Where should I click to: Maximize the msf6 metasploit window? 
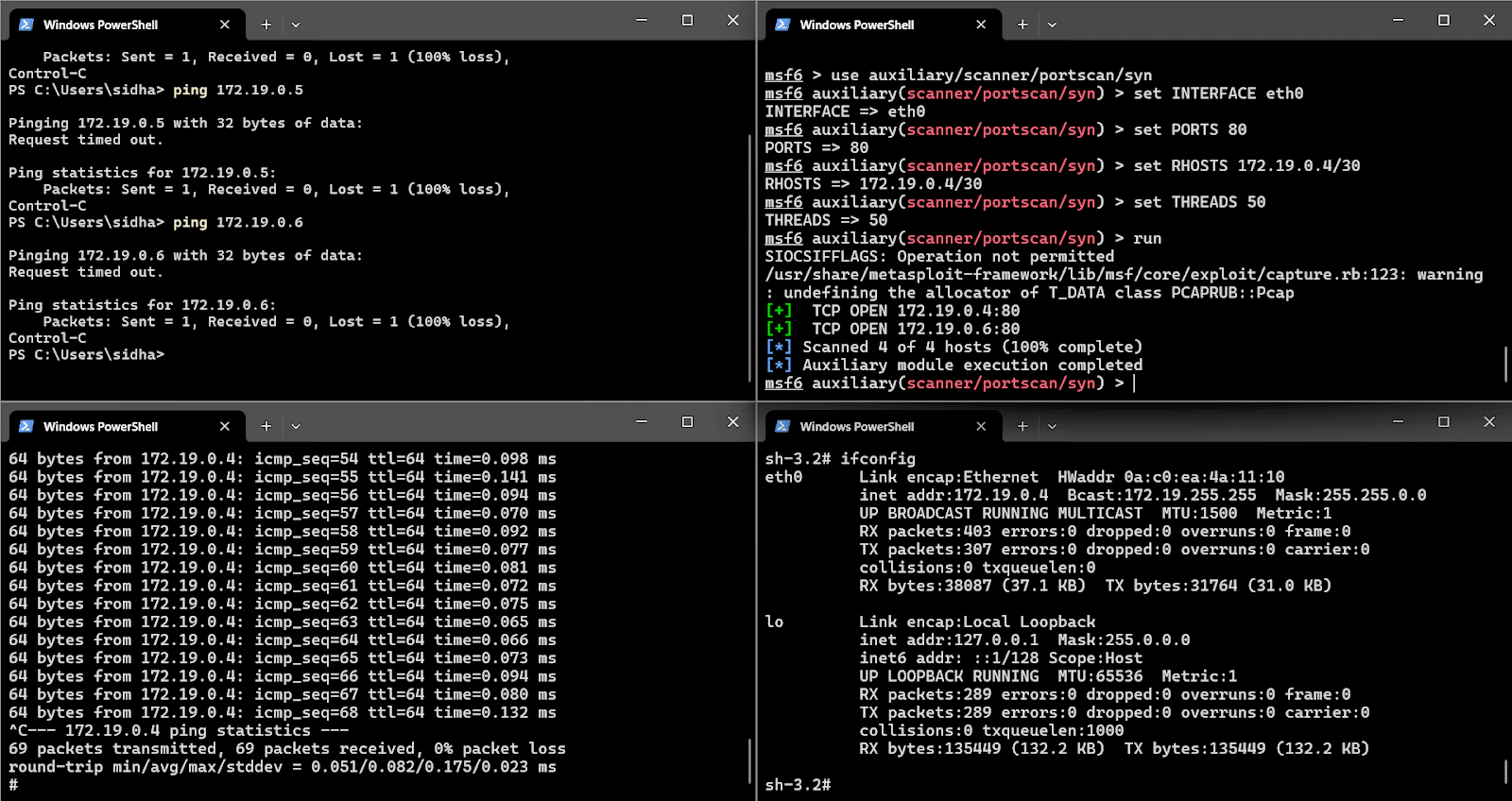point(1443,20)
